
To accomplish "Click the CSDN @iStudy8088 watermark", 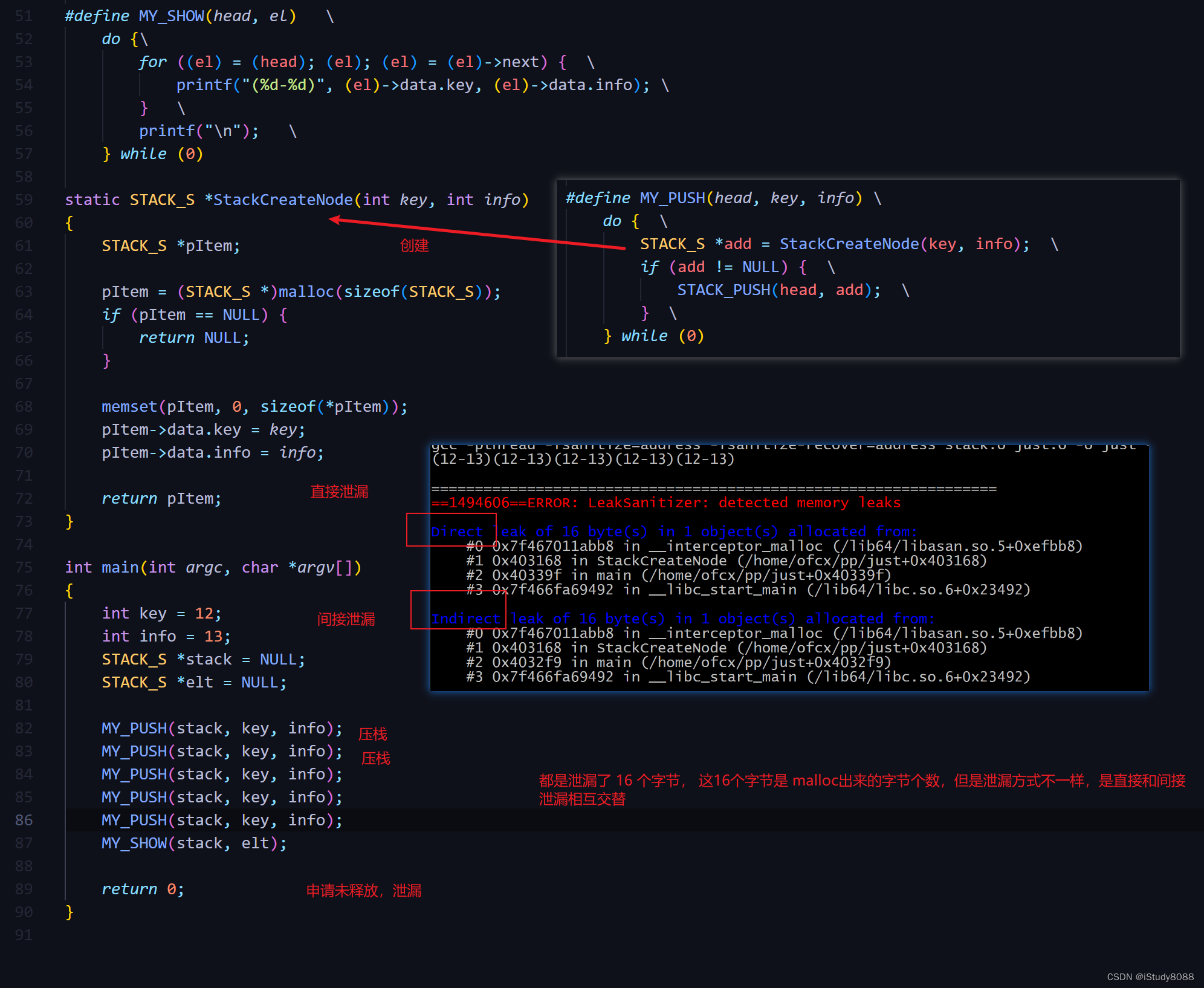I will click(1150, 977).
